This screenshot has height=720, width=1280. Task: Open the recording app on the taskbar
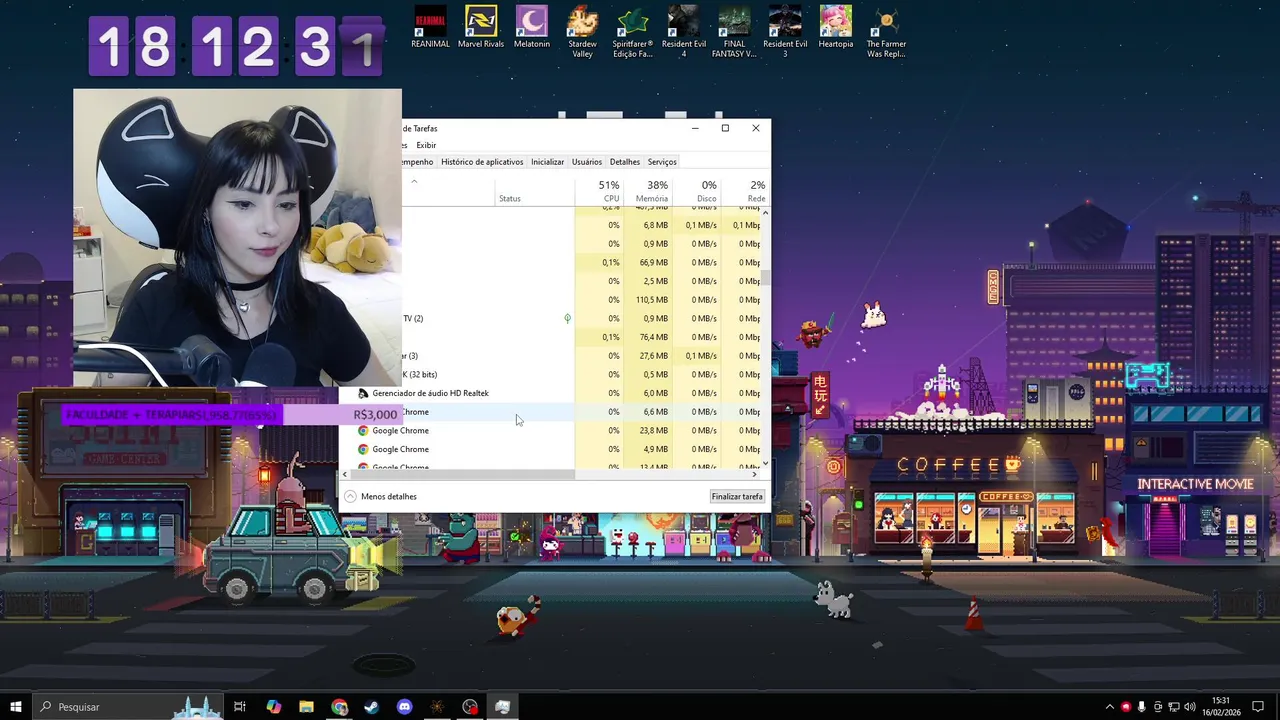click(470, 707)
